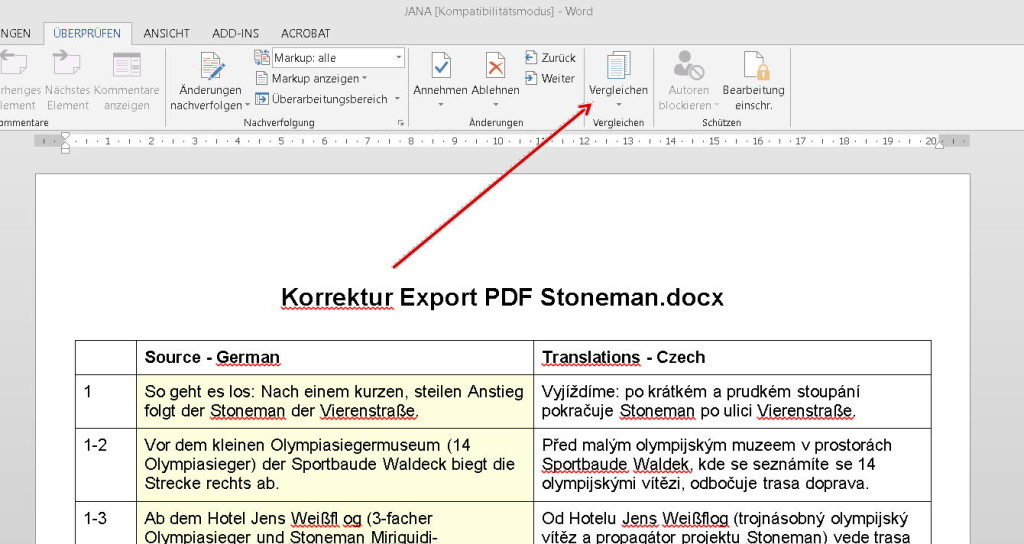
Task: Click the right indent marker on ruler
Action: click(939, 144)
